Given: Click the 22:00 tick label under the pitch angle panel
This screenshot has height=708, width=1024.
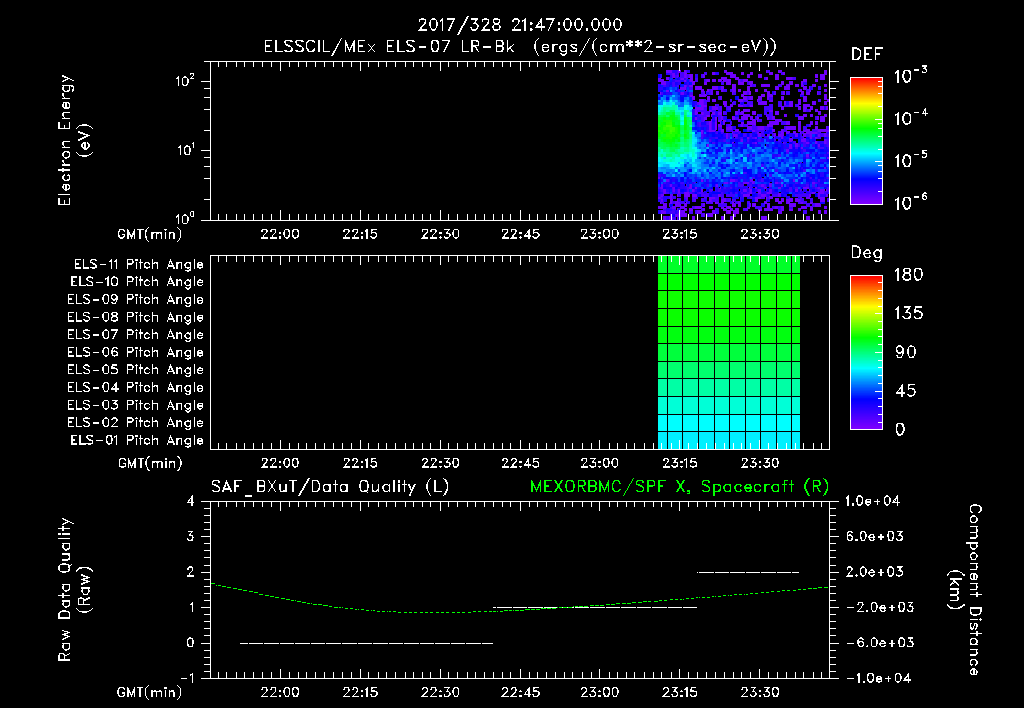Looking at the screenshot, I should coord(280,463).
